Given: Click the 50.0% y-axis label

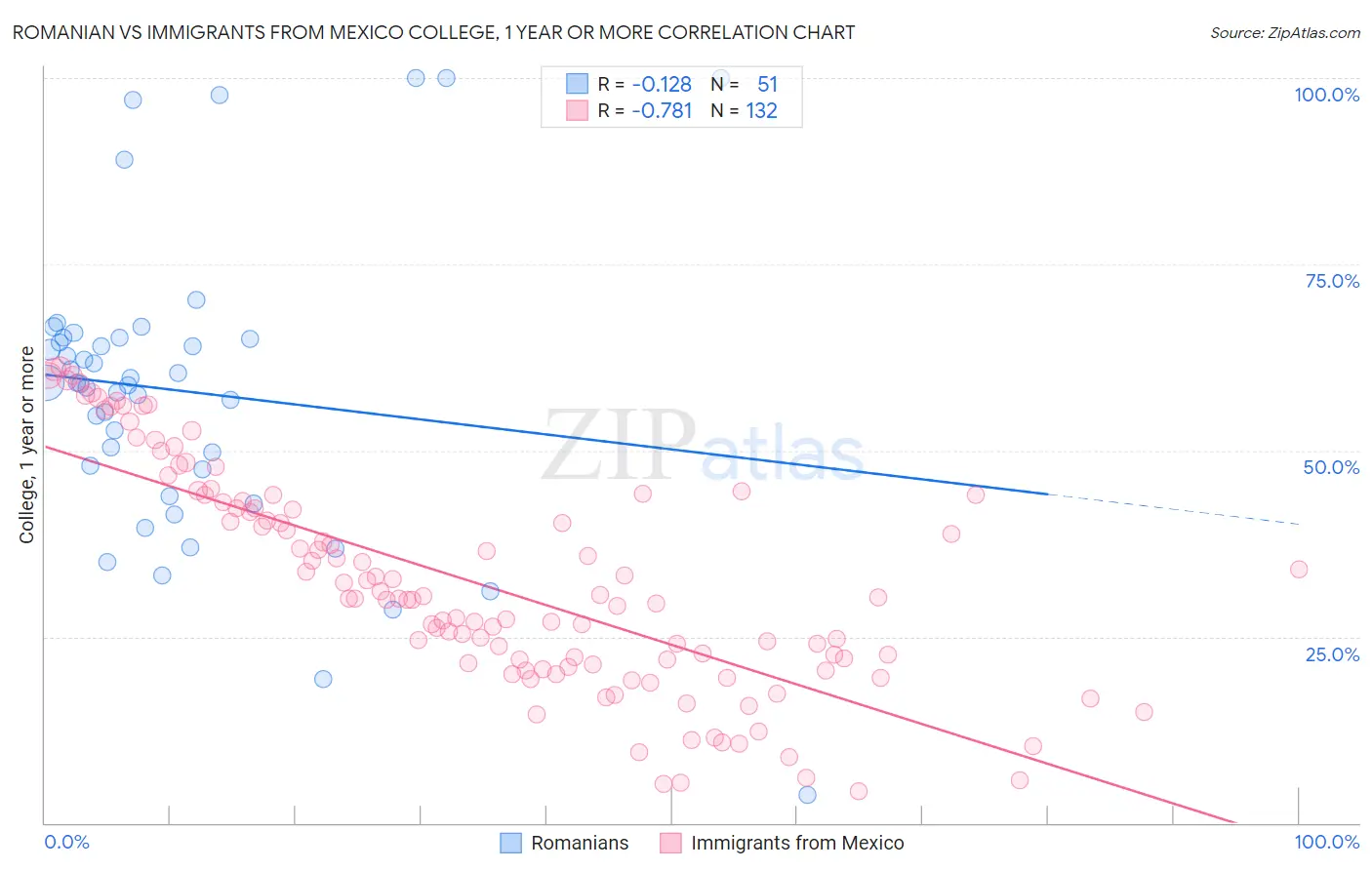Looking at the screenshot, I should pyautogui.click(x=1332, y=467).
